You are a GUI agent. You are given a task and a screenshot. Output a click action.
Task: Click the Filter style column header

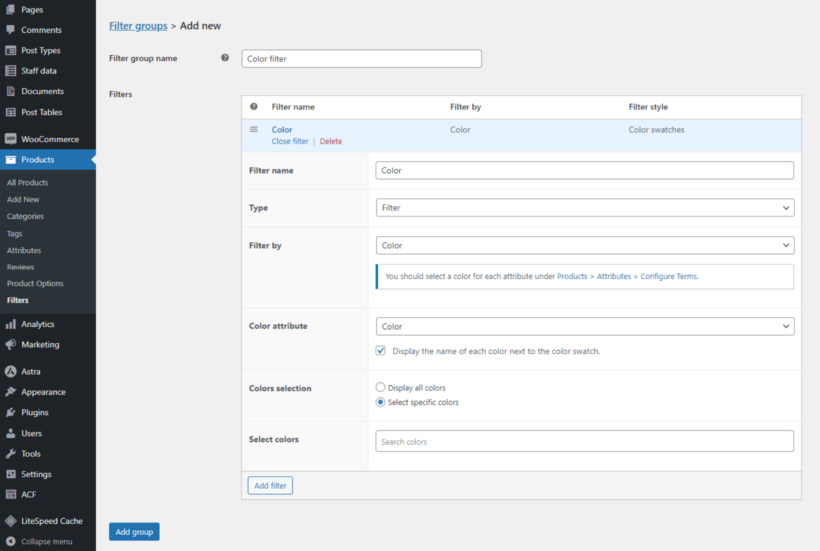pyautogui.click(x=648, y=107)
